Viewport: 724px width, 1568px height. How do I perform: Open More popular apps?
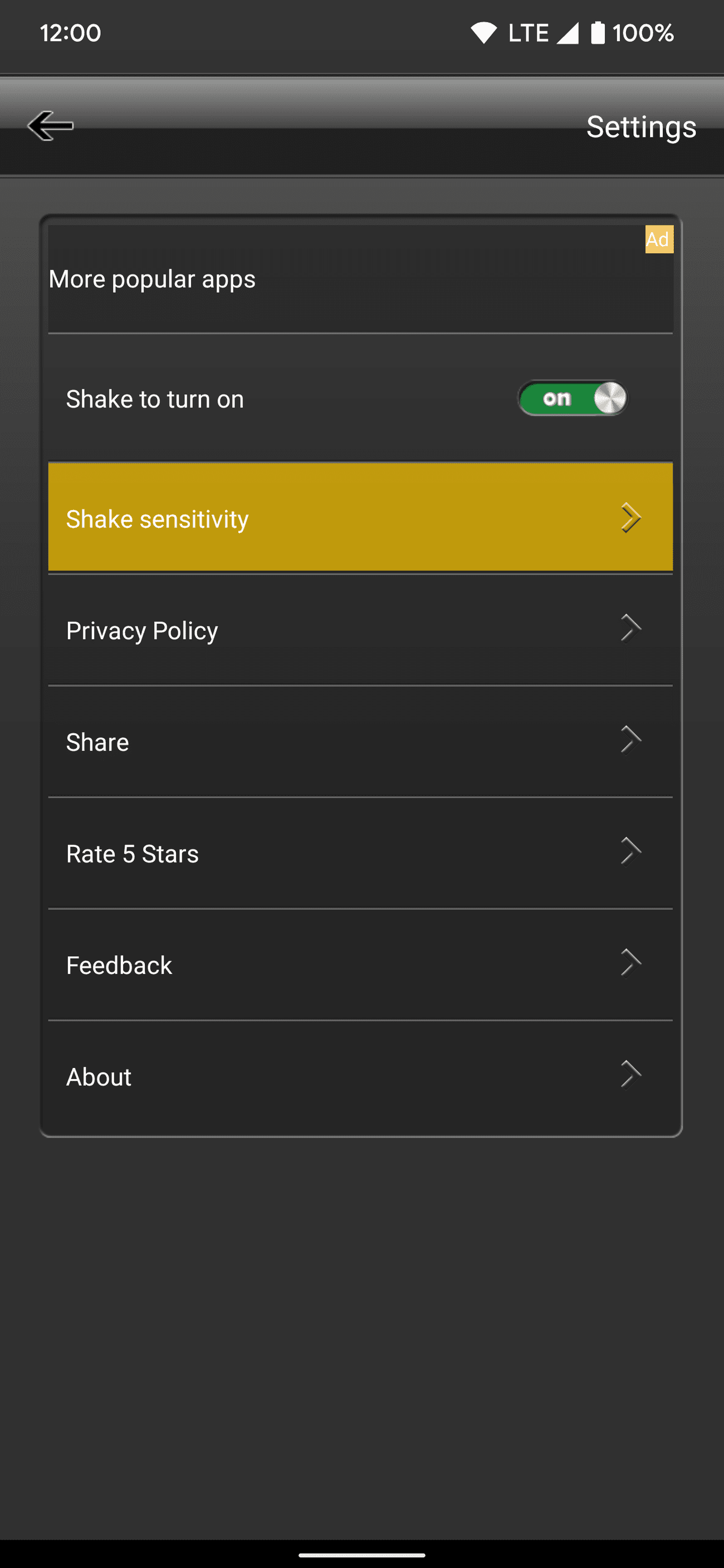[152, 280]
